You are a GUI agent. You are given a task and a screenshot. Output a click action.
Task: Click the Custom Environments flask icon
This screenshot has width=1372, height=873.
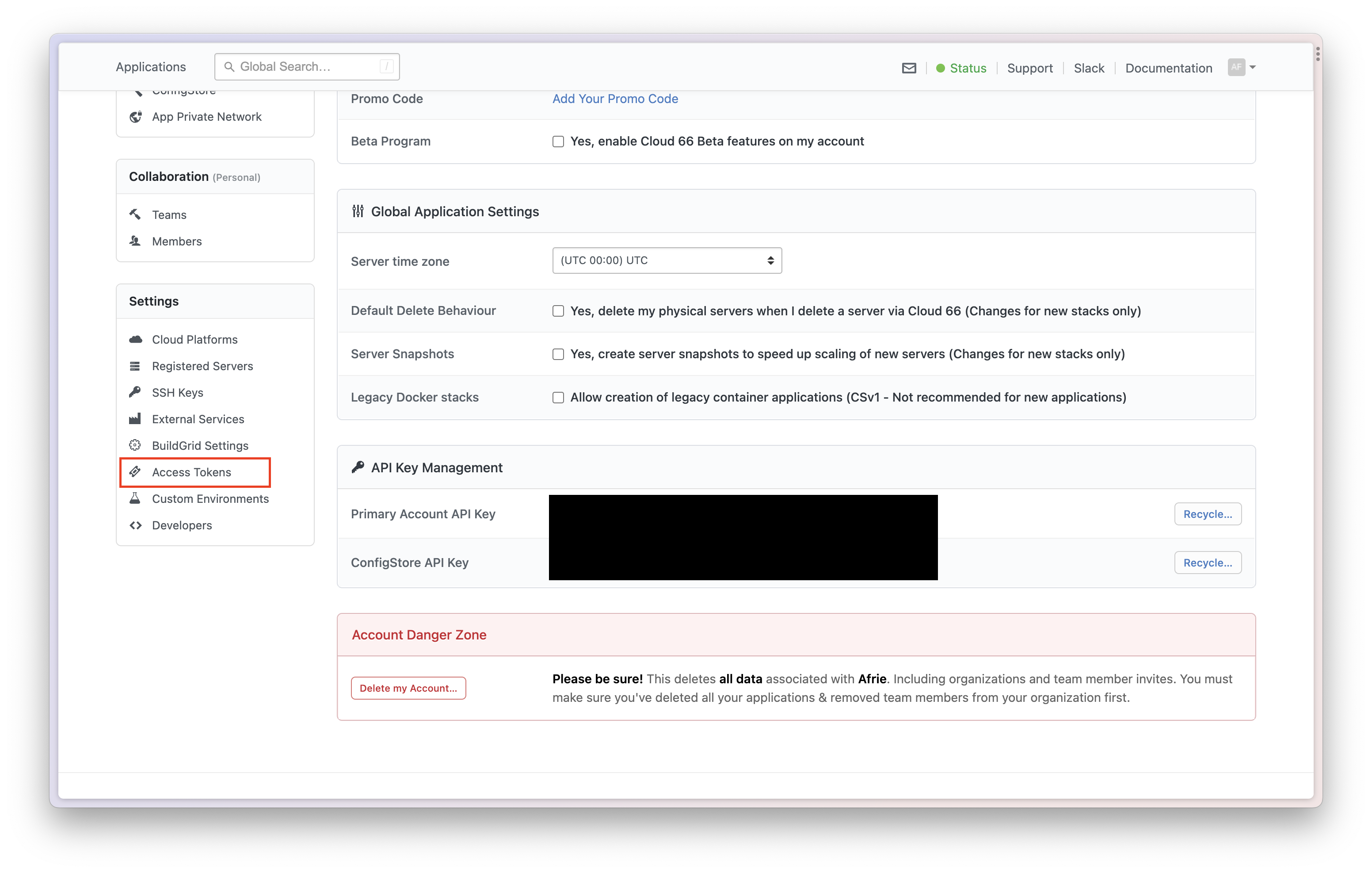(x=135, y=498)
